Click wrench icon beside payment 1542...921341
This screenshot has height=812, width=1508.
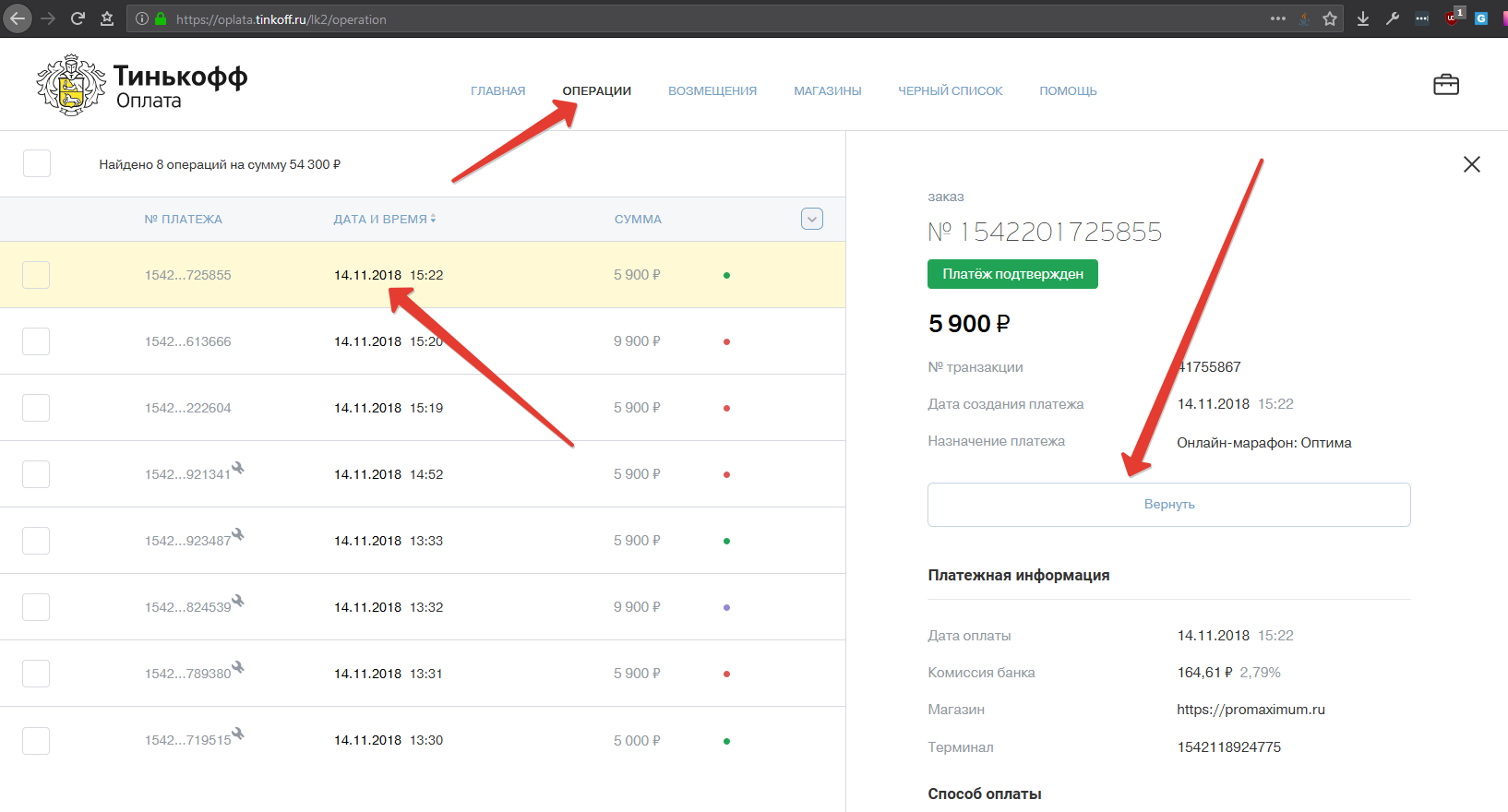[238, 468]
